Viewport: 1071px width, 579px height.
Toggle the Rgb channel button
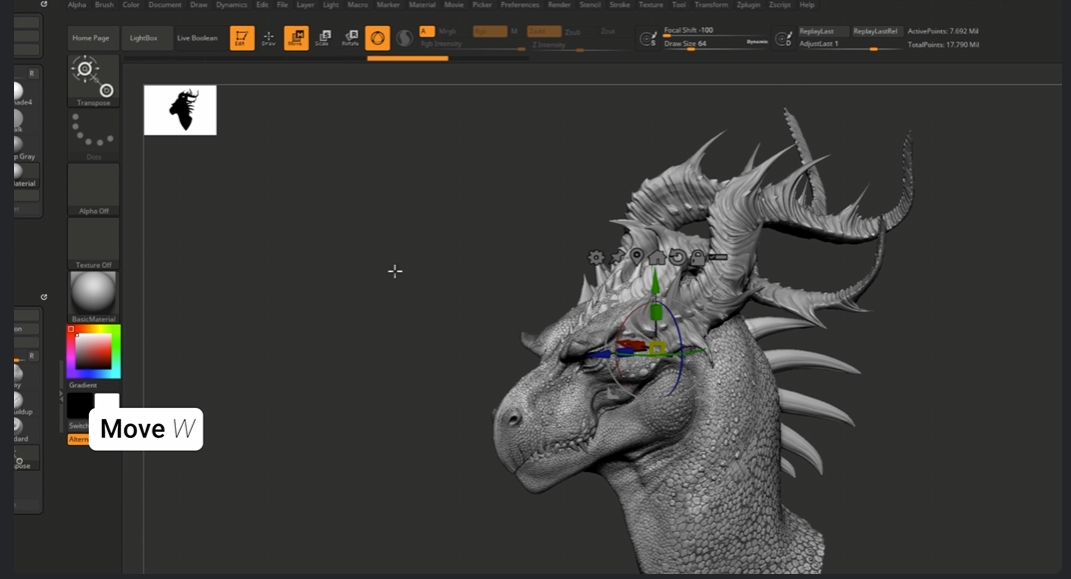pos(490,31)
